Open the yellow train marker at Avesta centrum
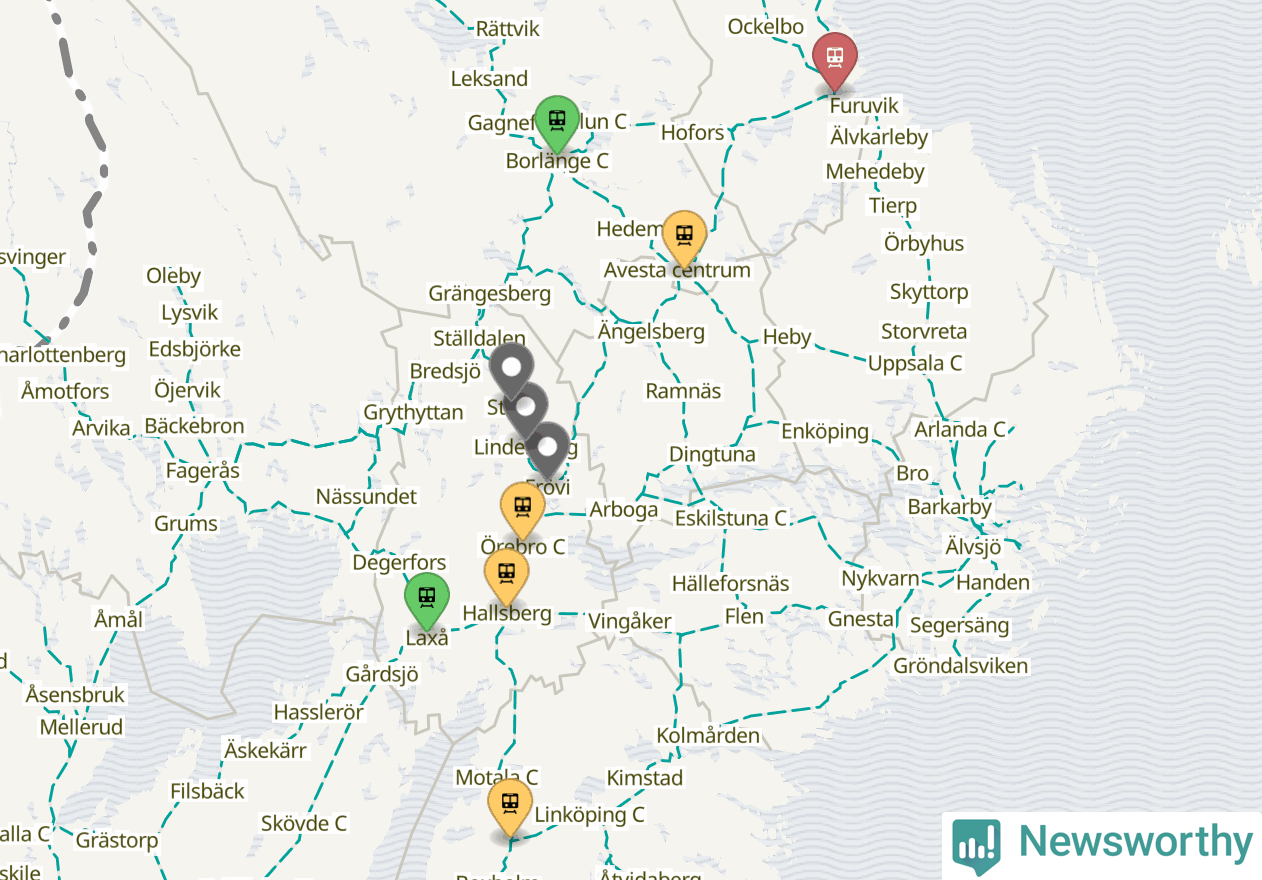1262x880 pixels. pos(684,239)
